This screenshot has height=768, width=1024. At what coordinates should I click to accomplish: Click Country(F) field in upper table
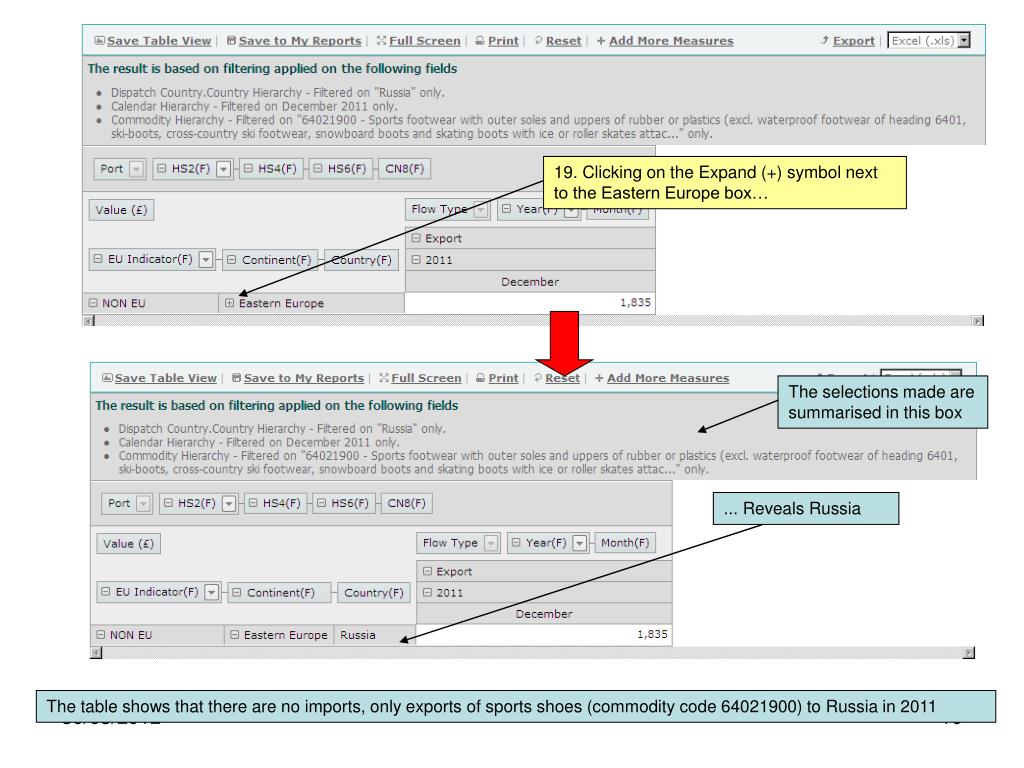pyautogui.click(x=361, y=260)
